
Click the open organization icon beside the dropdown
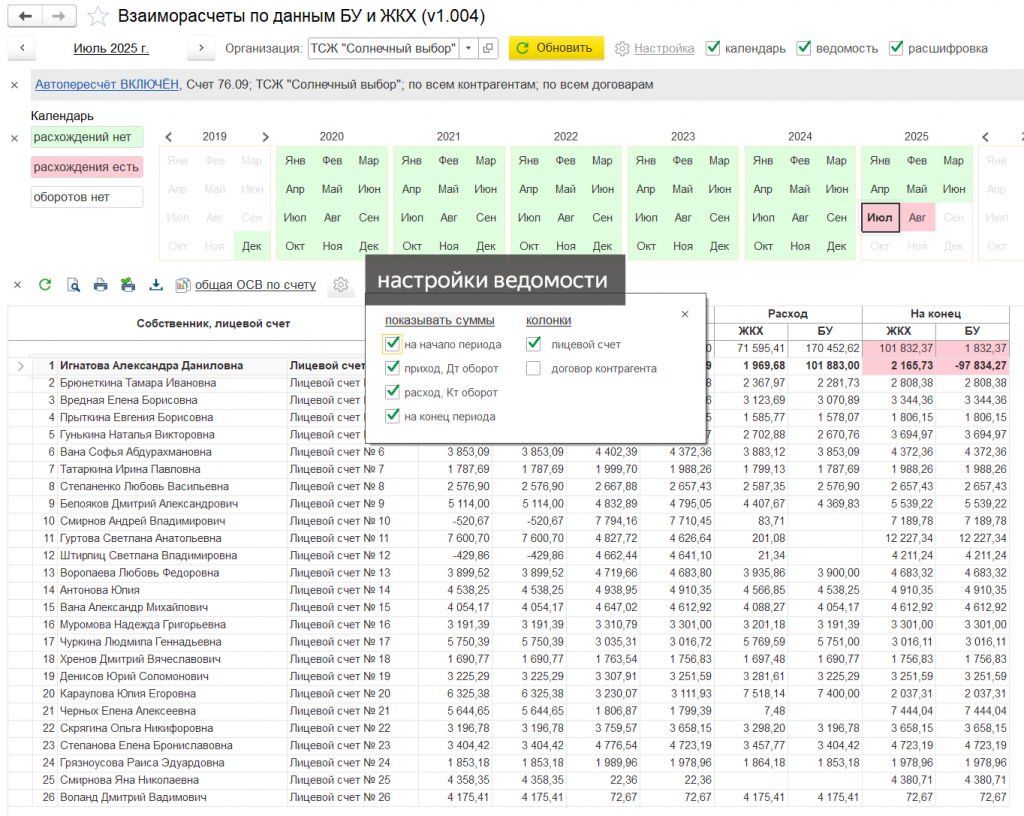[488, 48]
